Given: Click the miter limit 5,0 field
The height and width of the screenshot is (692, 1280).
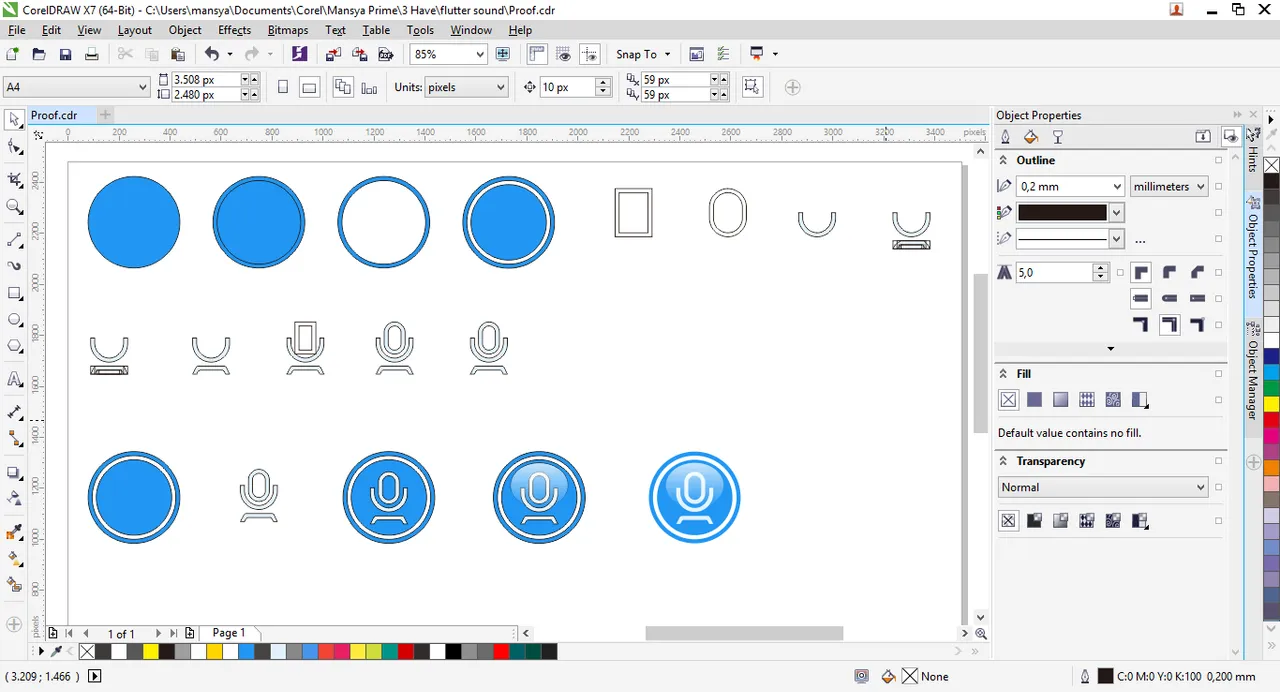Looking at the screenshot, I should (1056, 272).
